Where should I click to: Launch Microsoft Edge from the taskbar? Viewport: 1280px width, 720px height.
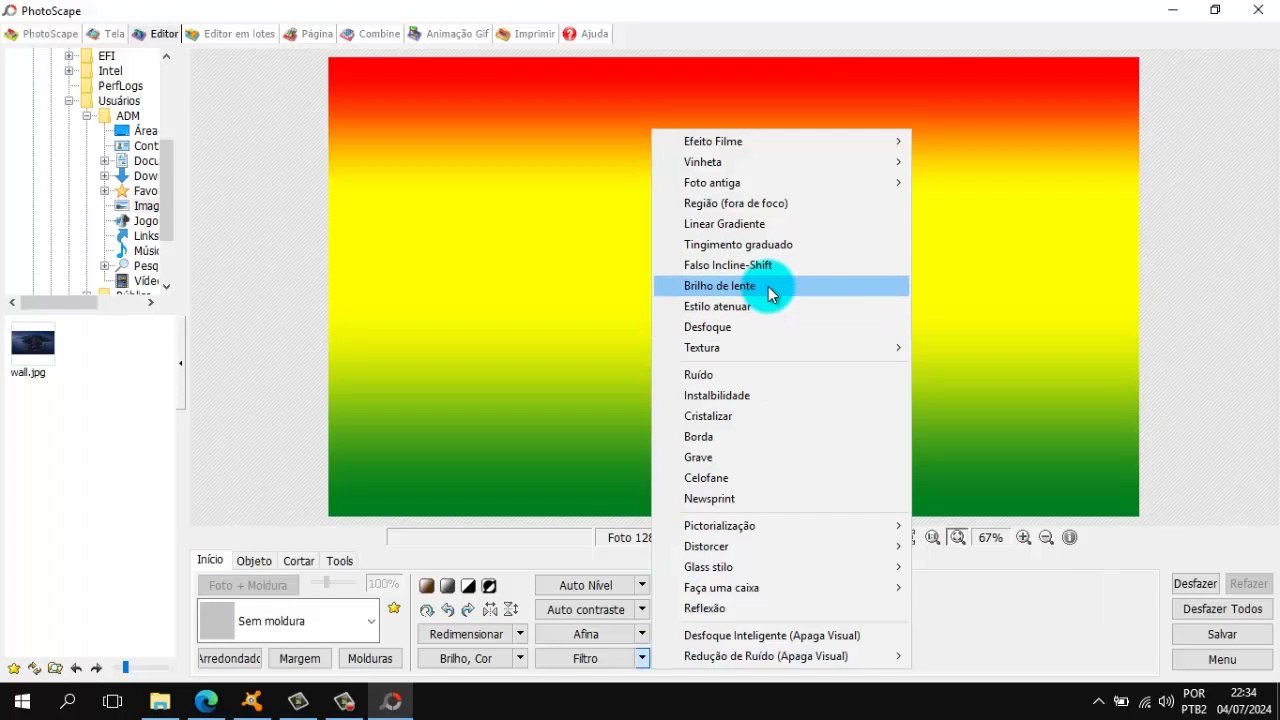(206, 702)
